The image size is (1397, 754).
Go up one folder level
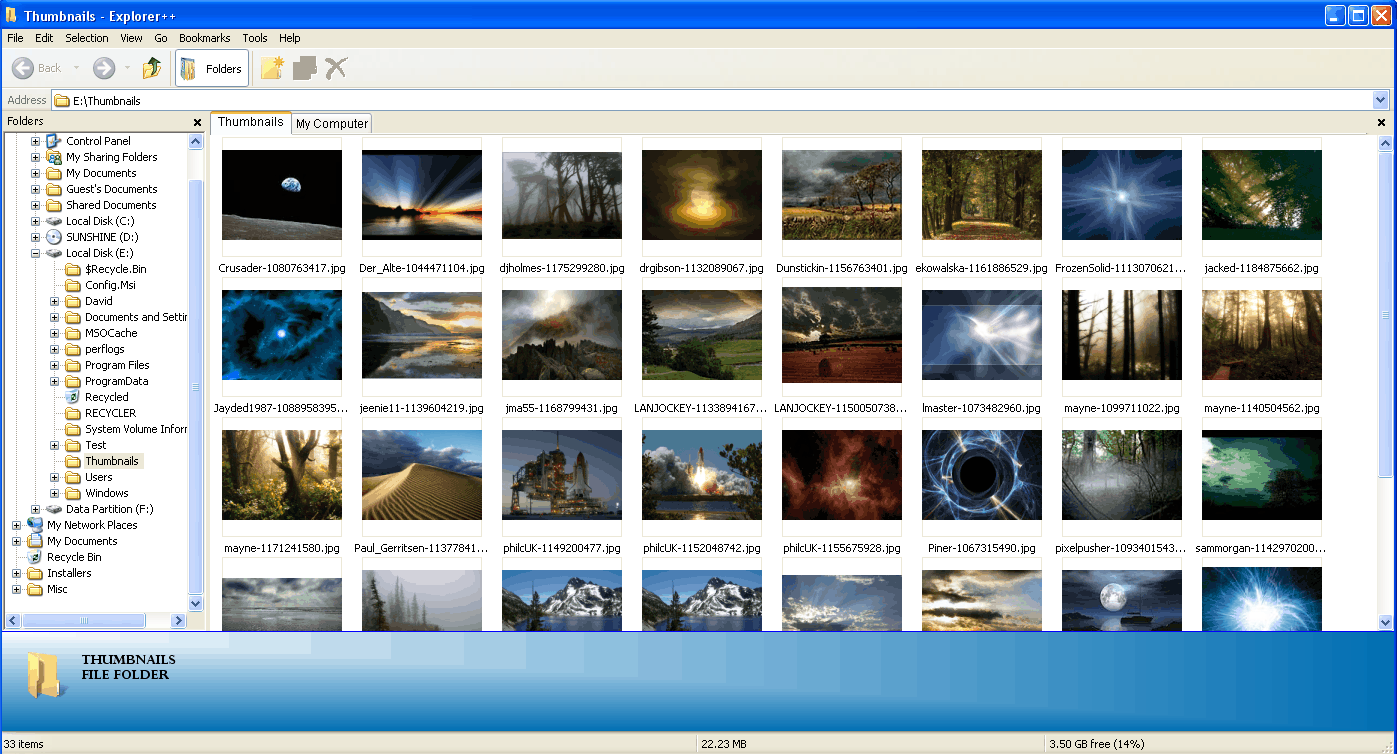coord(152,68)
